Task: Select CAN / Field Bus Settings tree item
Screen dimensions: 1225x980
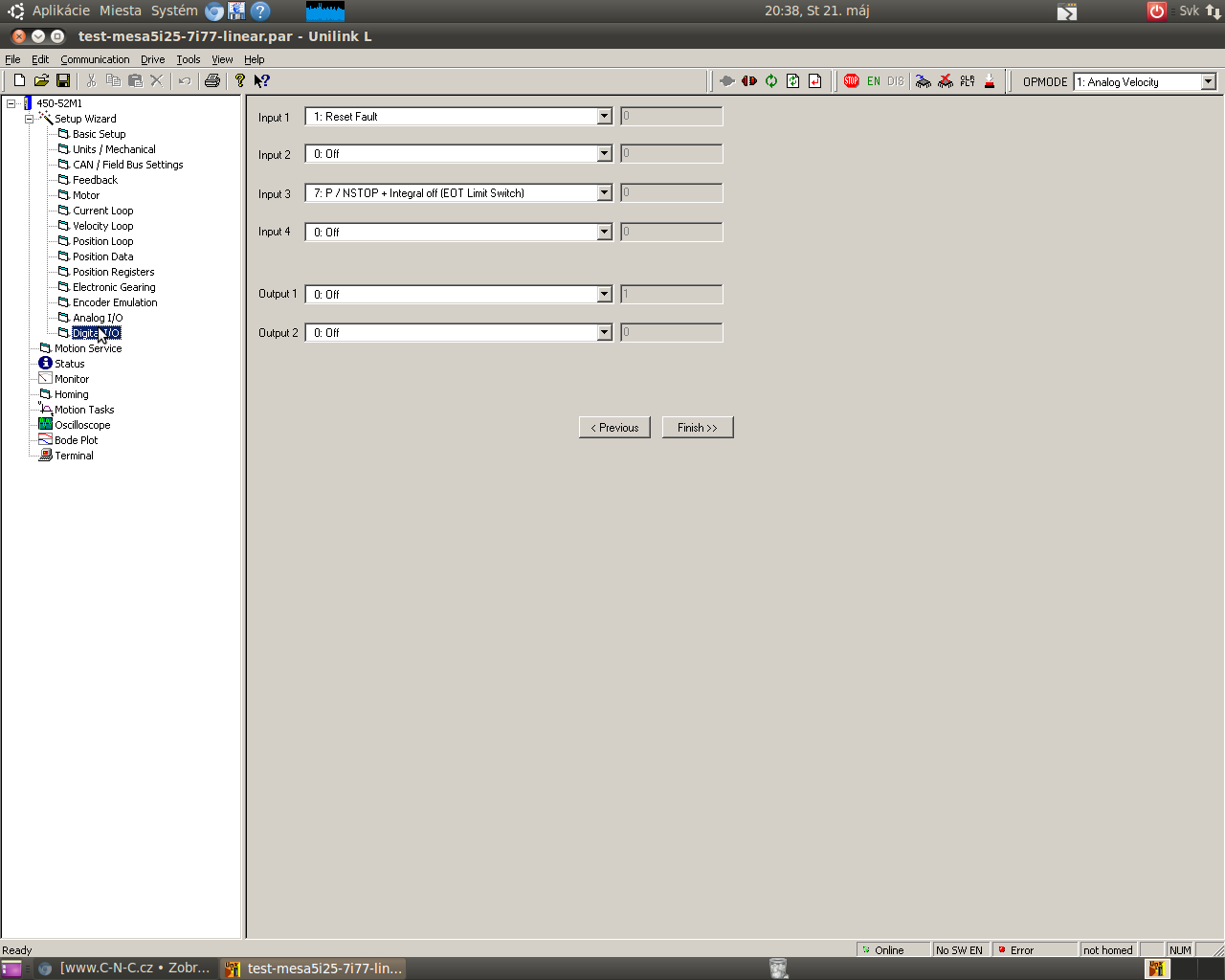Action: coord(128,165)
